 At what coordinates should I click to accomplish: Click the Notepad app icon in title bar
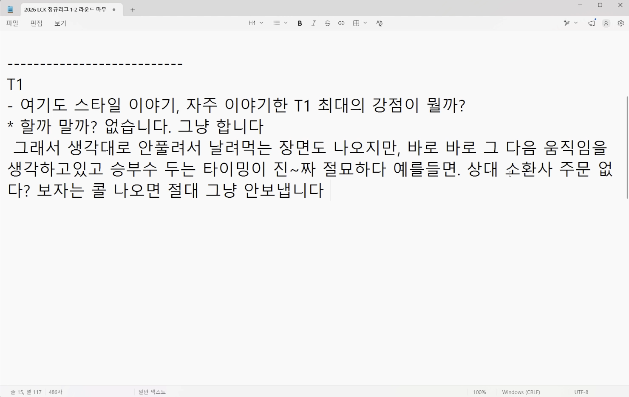pos(10,9)
